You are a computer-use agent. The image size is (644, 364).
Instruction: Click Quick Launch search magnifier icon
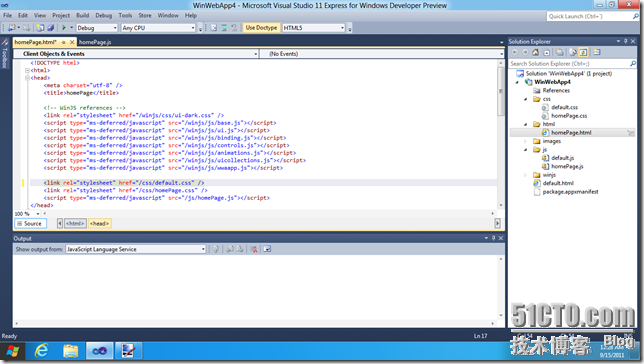coord(636,16)
